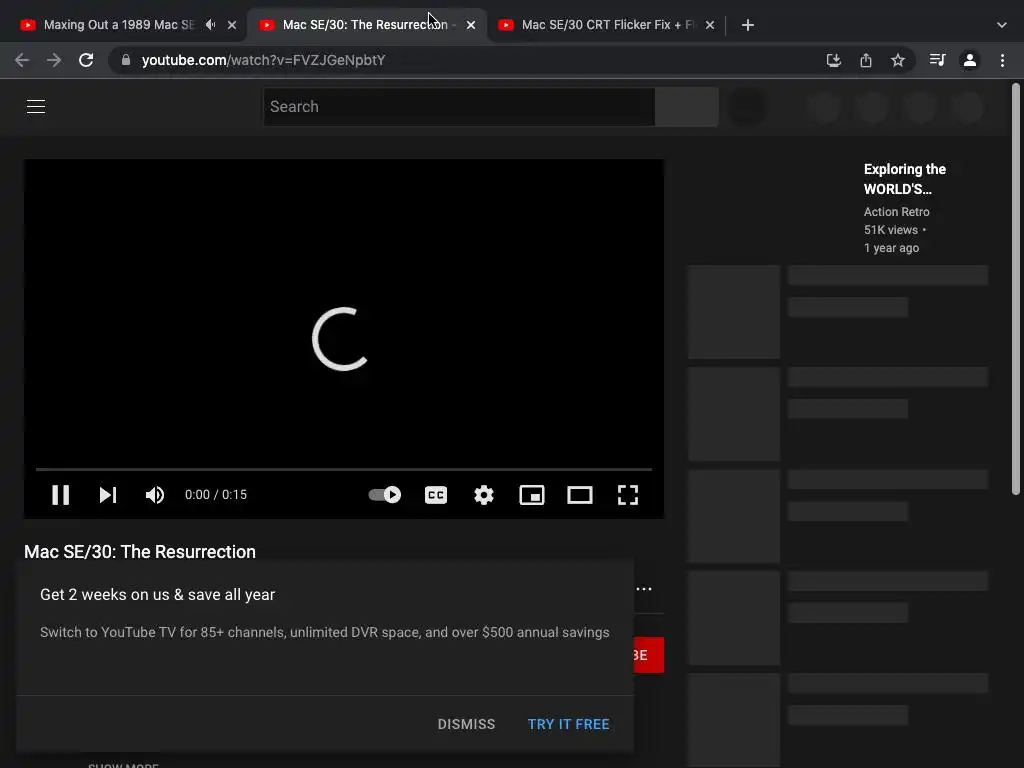Click the page vertical scrollbar

pos(1016,289)
